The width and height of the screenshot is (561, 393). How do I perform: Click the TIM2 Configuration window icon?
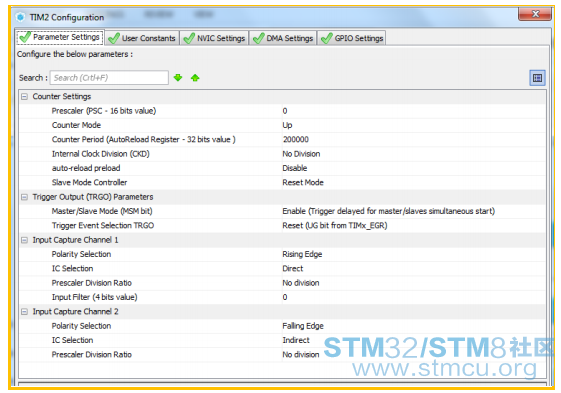pos(21,17)
